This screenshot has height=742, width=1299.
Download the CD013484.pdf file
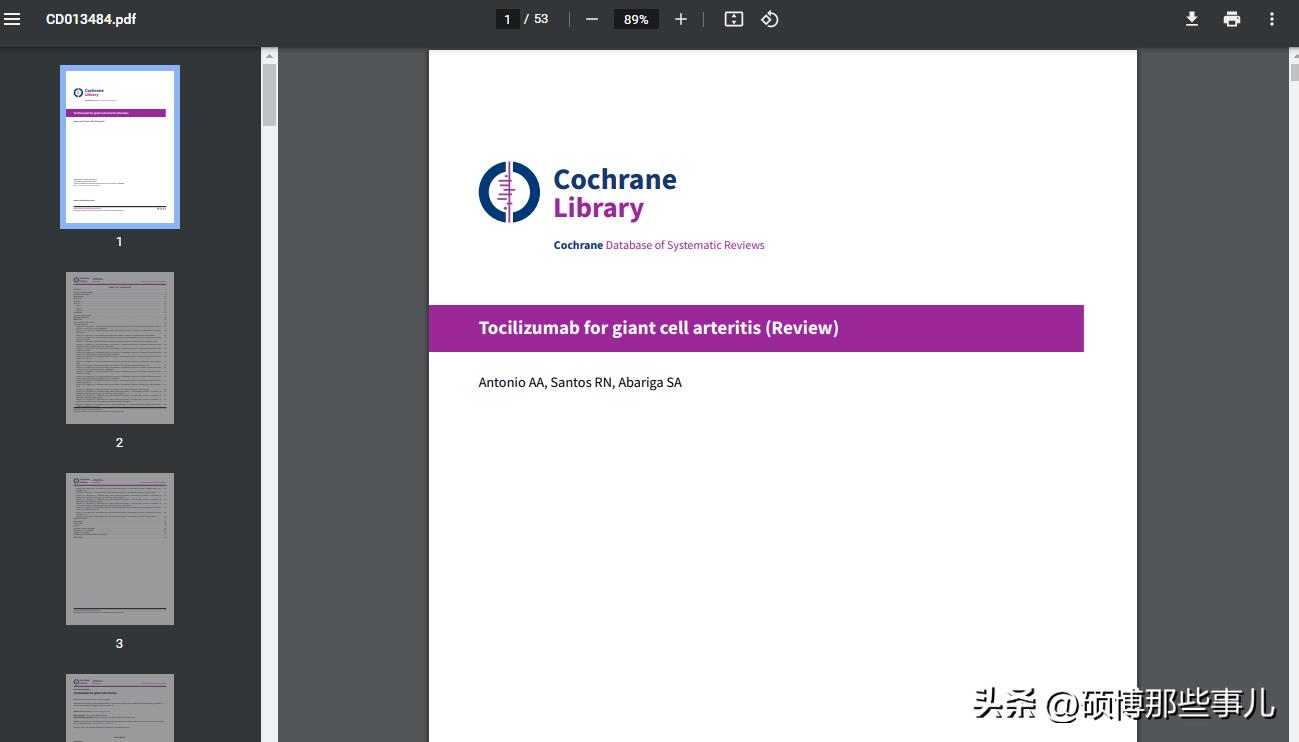[1191, 18]
